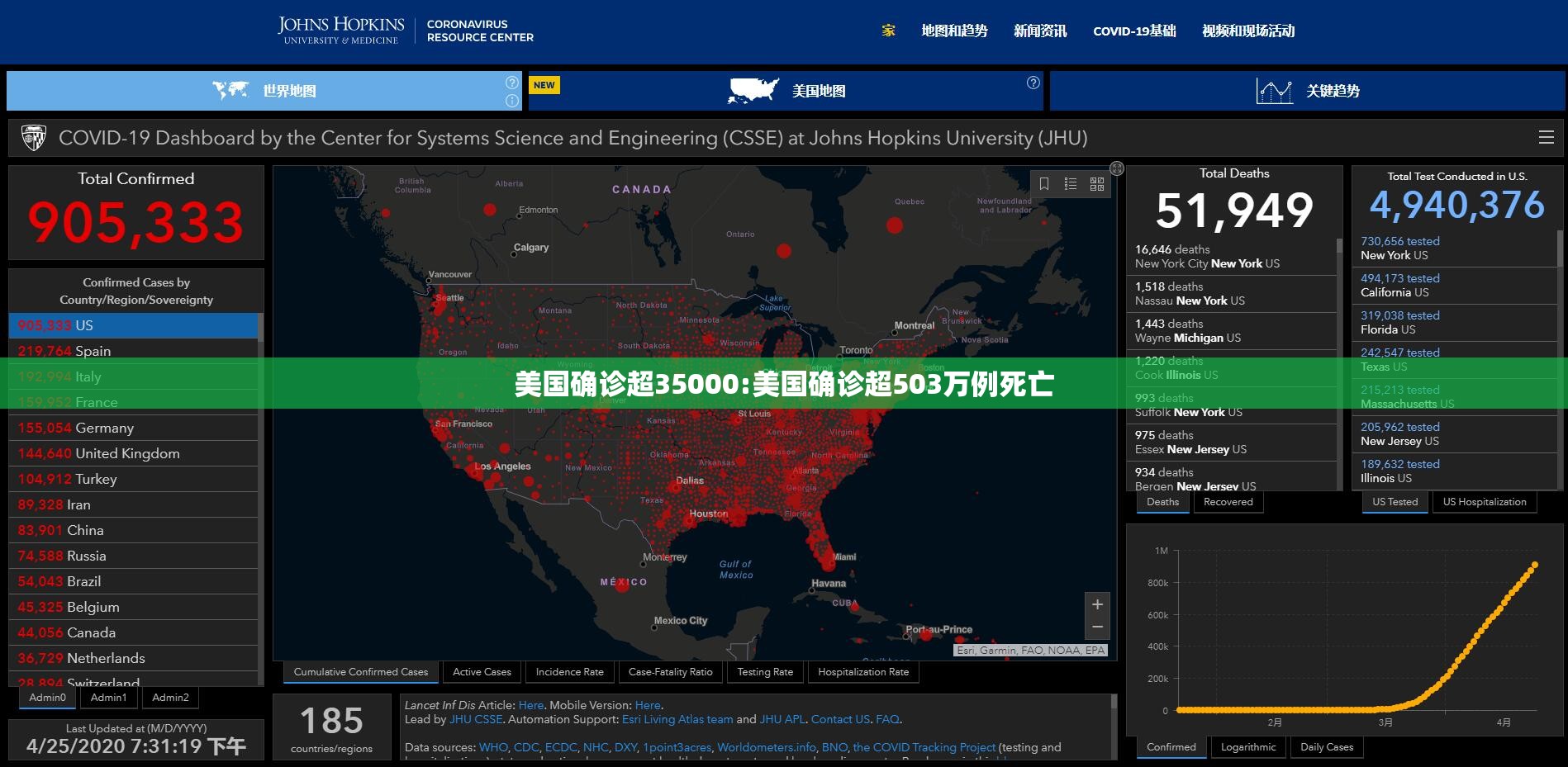
Task: Show the Recovered list tab
Action: click(x=1228, y=502)
